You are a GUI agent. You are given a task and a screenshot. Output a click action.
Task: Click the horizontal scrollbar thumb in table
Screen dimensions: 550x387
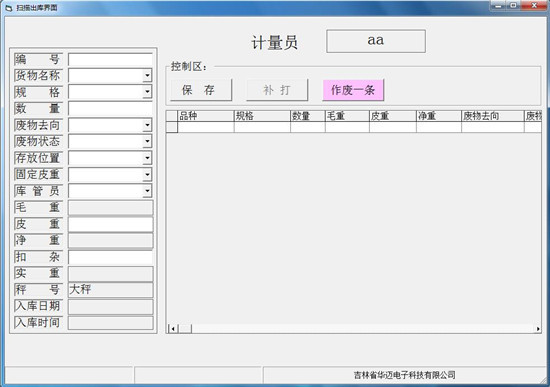coord(185,329)
